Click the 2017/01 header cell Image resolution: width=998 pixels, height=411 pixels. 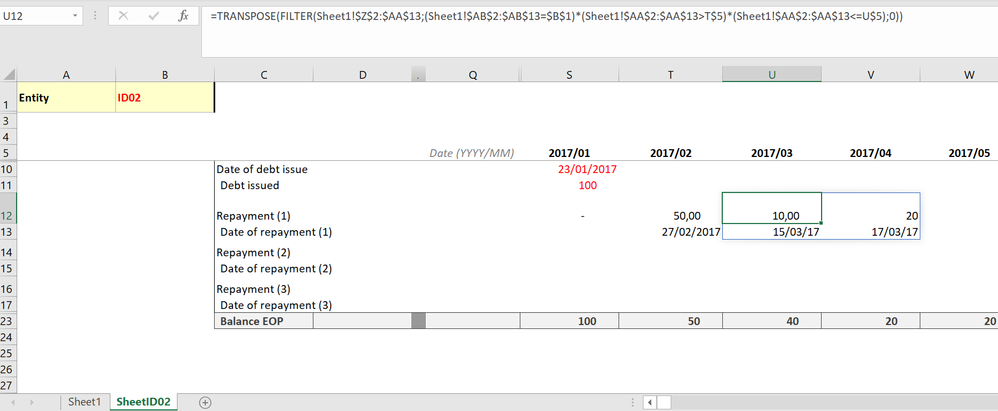[x=569, y=153]
